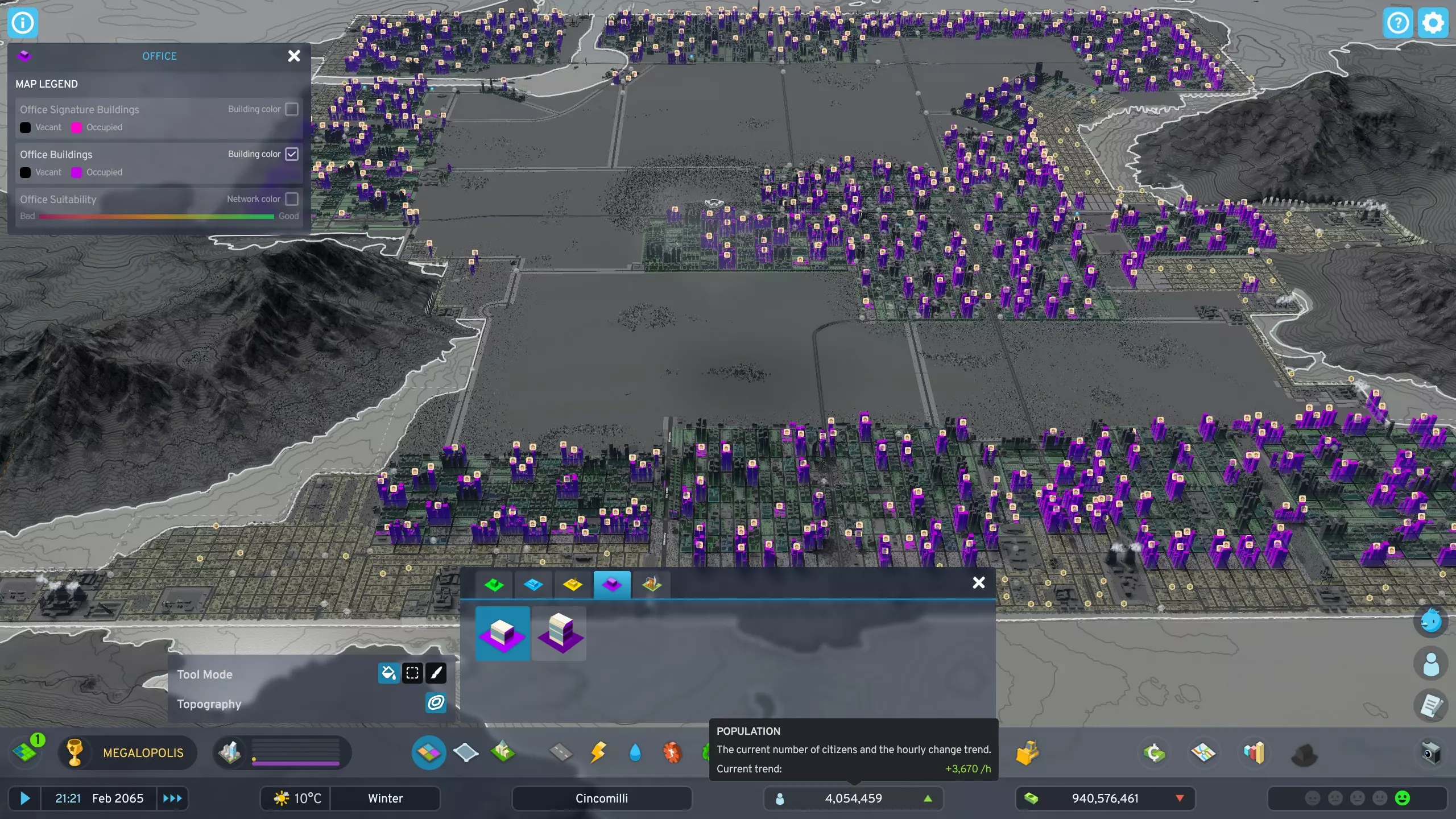Switch to the residential zones tab
The image size is (1456, 819).
click(494, 584)
